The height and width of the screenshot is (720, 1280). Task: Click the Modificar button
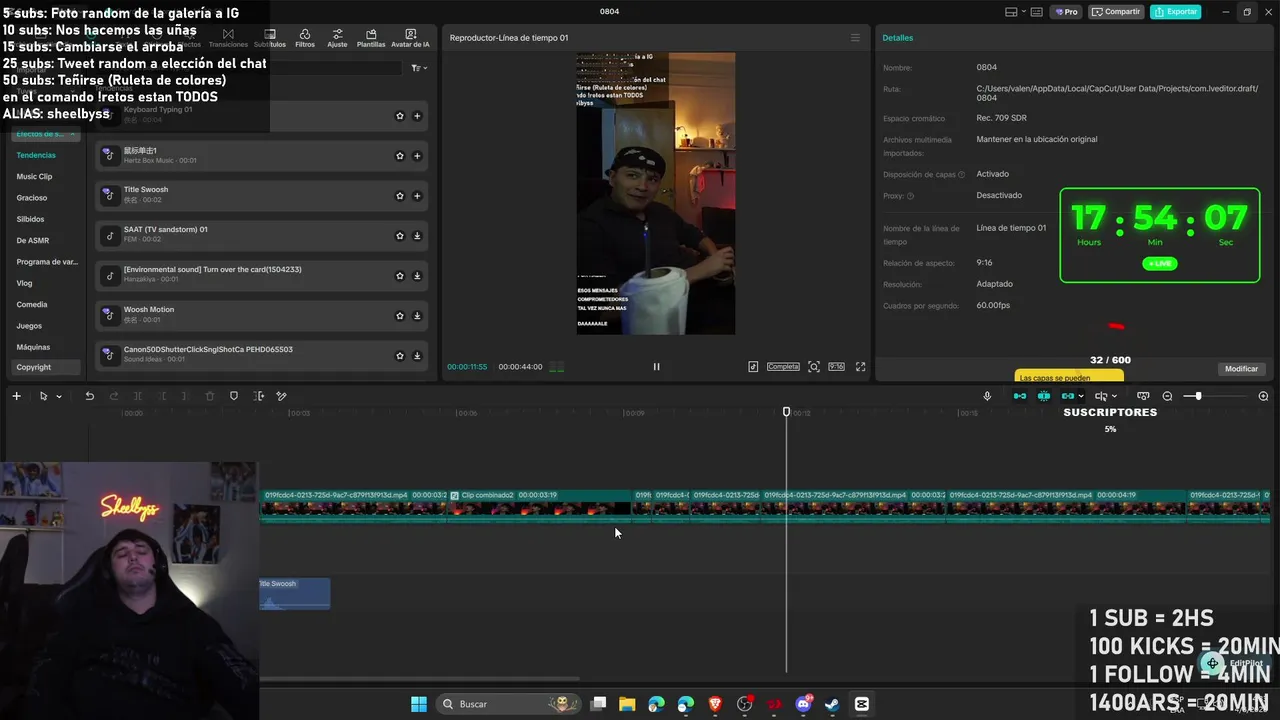[x=1242, y=369]
